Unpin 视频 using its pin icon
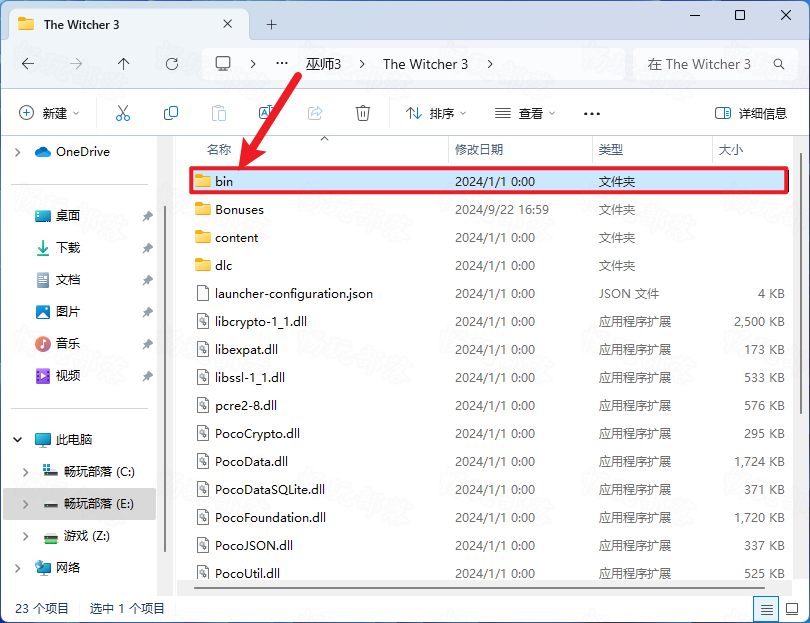Screen dimensions: 810x623 point(148,376)
